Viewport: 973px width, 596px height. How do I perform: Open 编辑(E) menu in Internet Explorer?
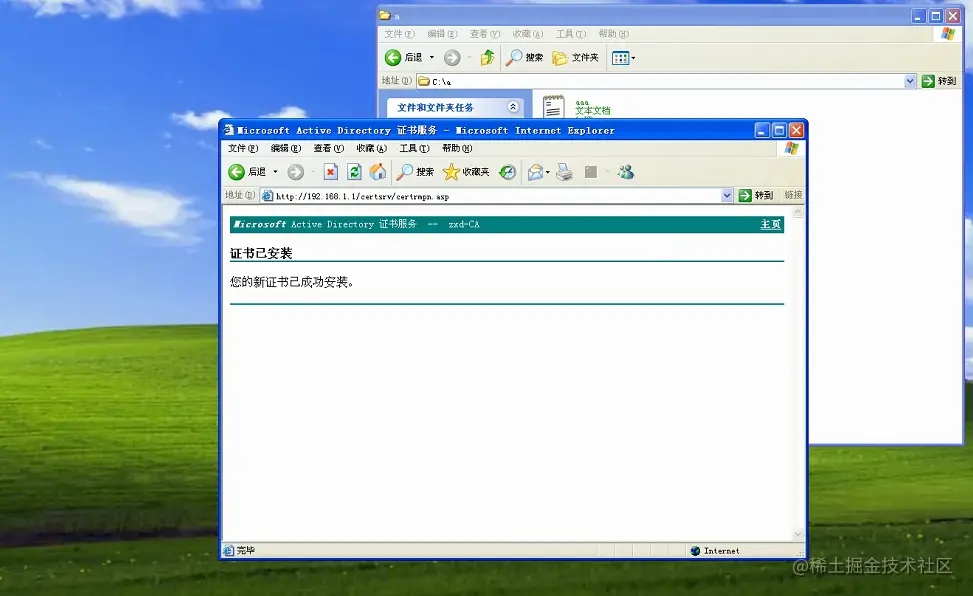(285, 148)
